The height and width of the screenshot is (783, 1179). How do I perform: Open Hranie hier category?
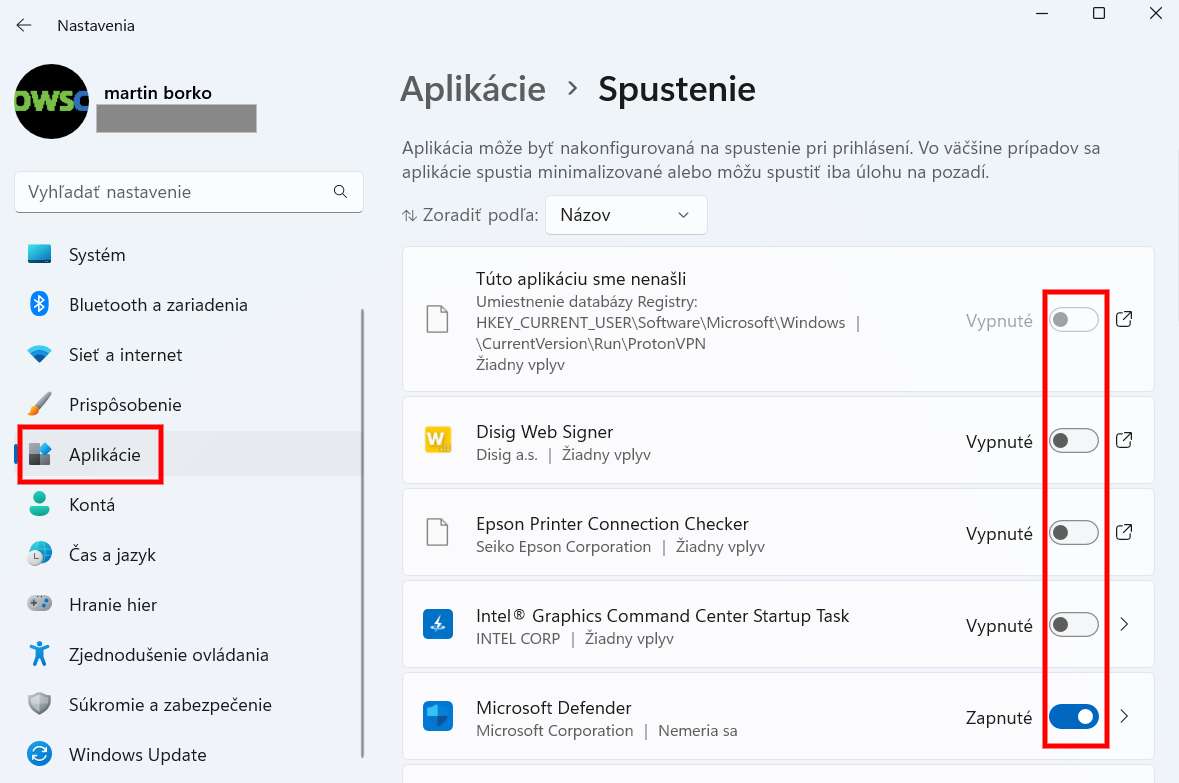point(188,605)
